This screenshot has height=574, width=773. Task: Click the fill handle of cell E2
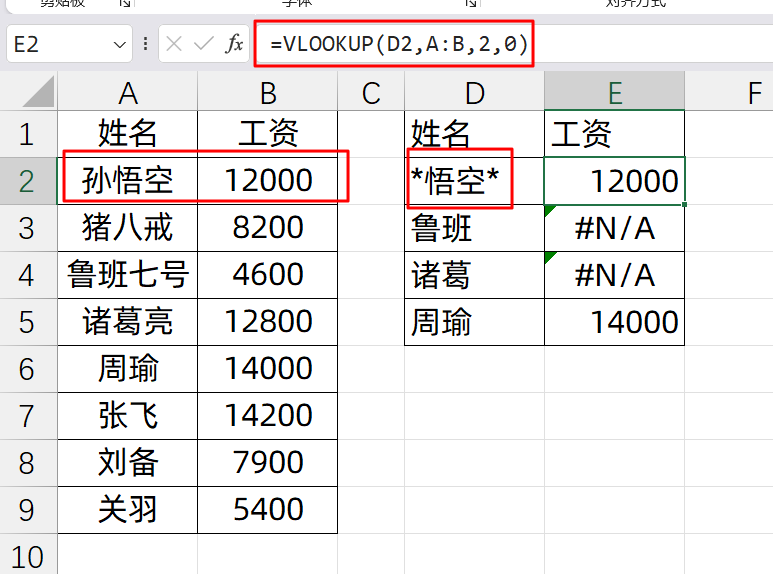click(x=685, y=205)
